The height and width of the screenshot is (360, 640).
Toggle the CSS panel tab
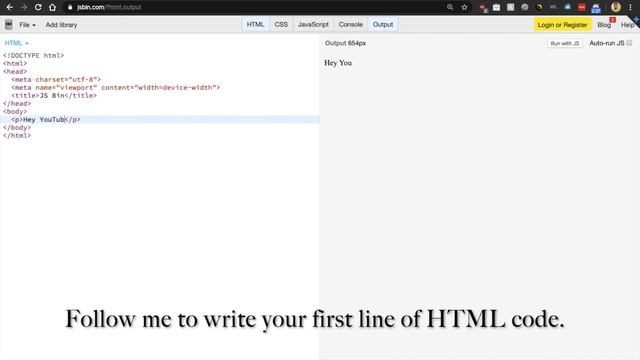[281, 24]
